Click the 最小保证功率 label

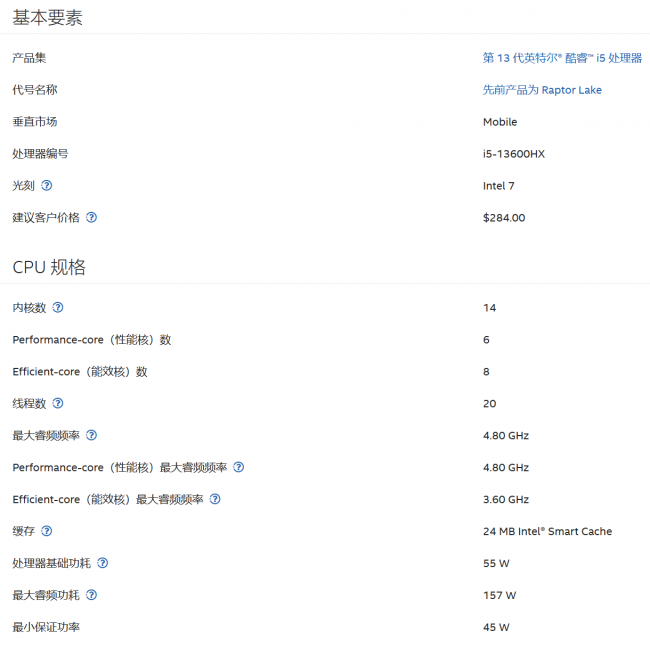point(46,627)
